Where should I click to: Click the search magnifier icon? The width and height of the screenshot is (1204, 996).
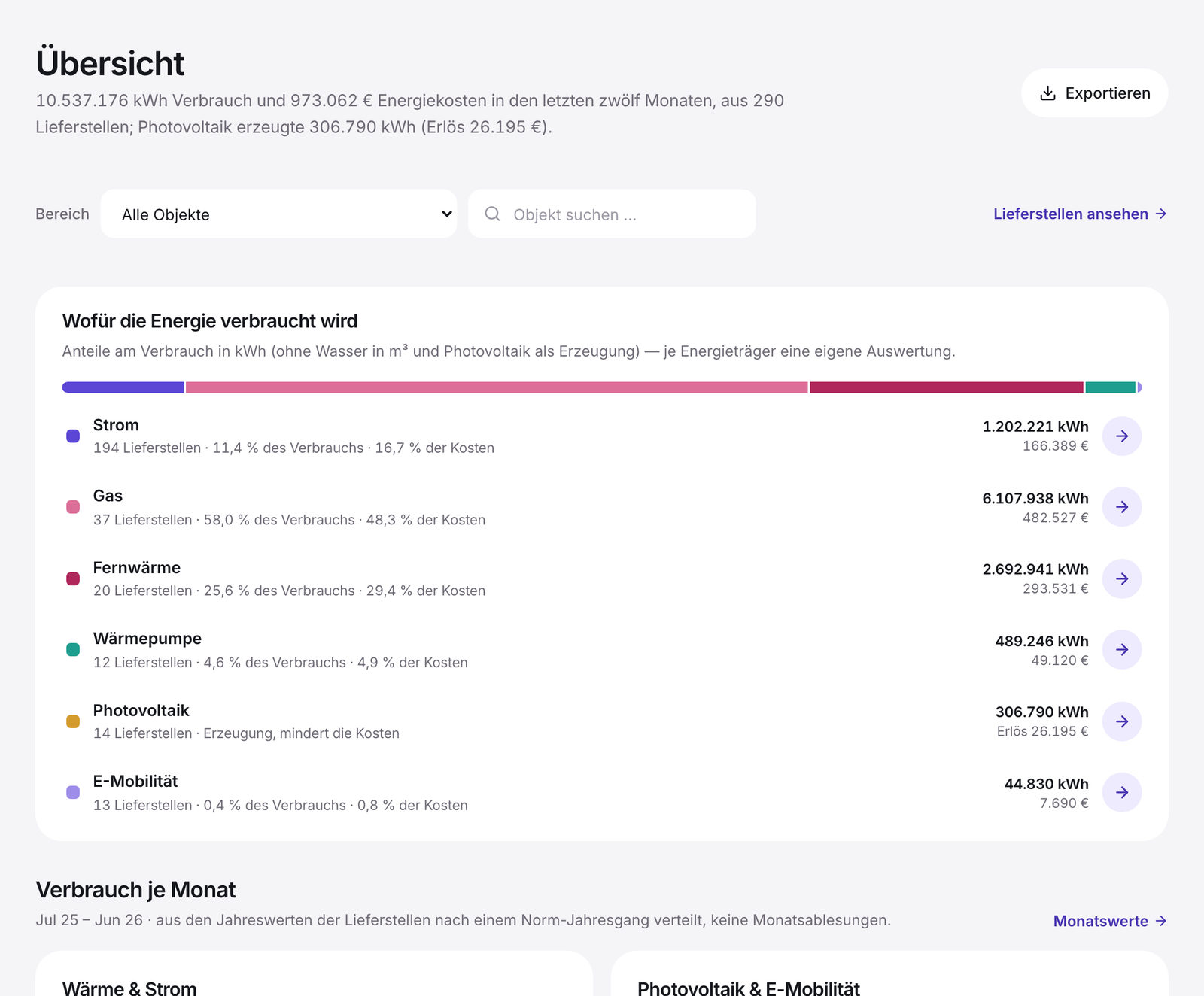tap(492, 214)
